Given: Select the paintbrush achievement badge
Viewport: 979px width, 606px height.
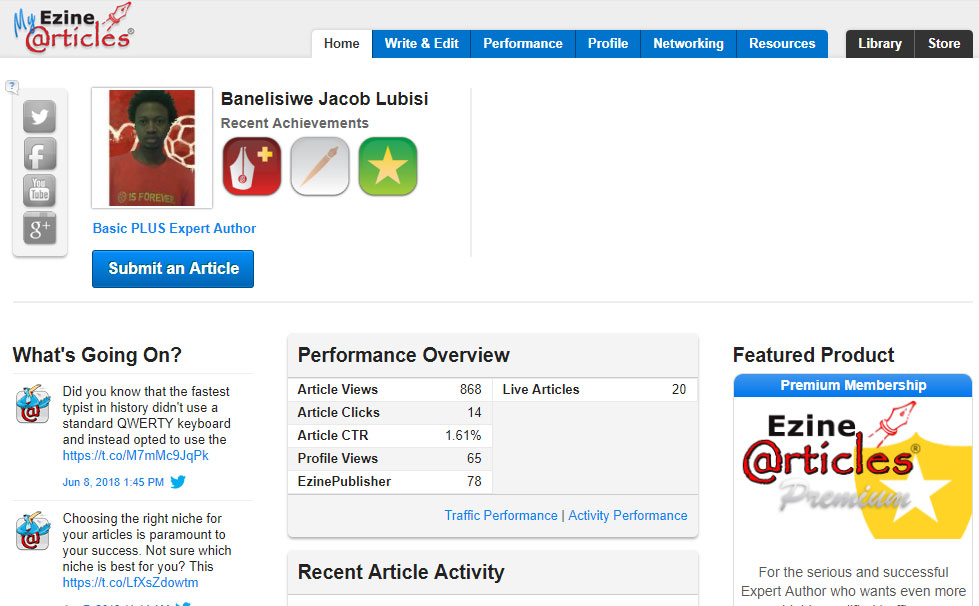Looking at the screenshot, I should [320, 166].
